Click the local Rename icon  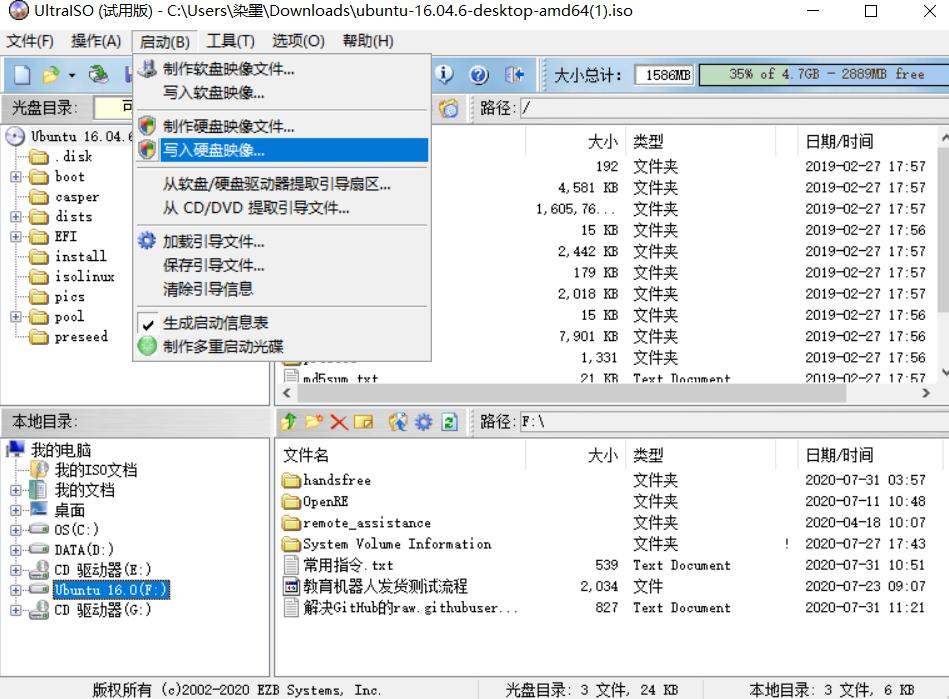[364, 421]
